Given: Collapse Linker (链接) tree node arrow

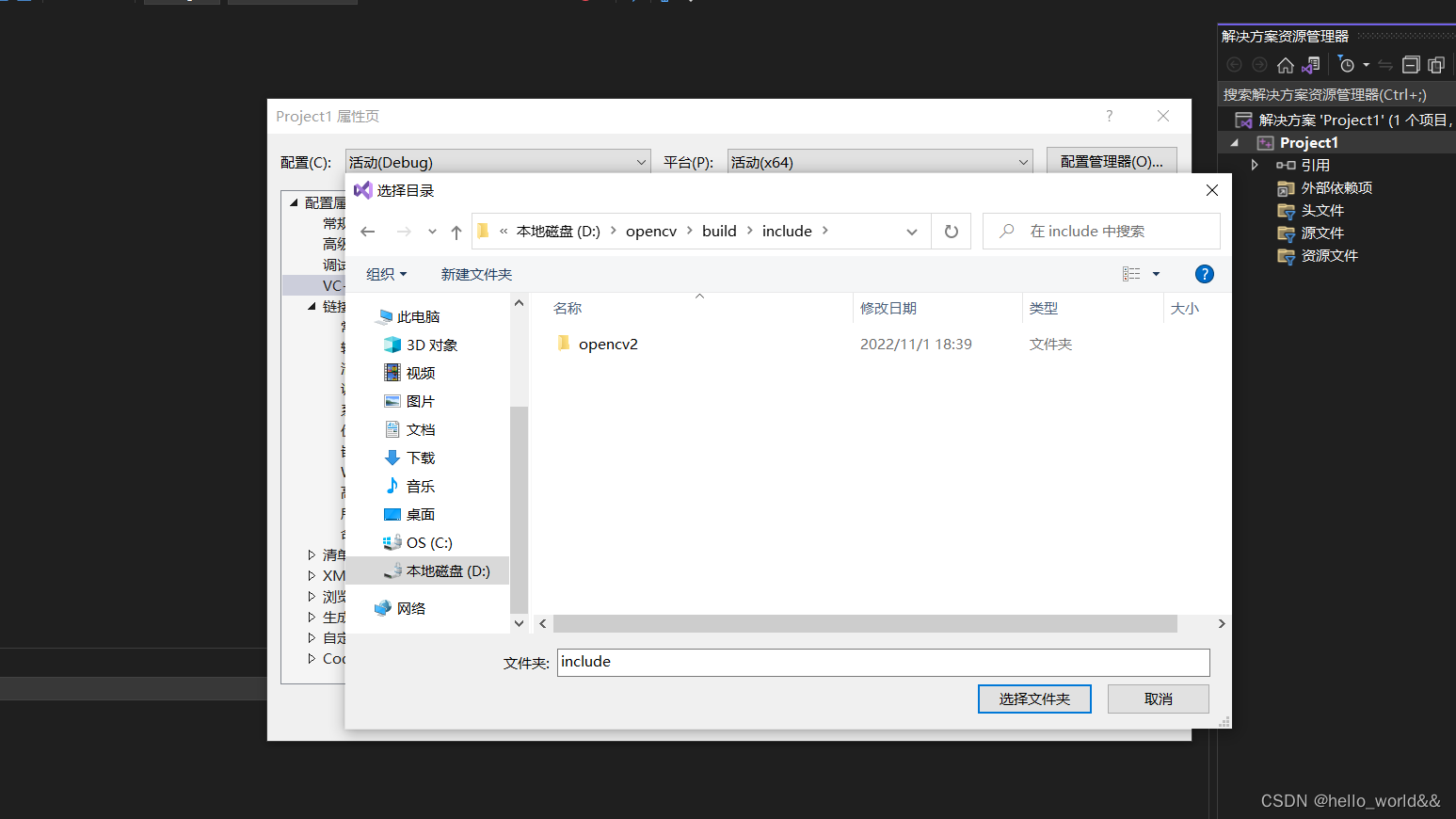Looking at the screenshot, I should click(312, 306).
